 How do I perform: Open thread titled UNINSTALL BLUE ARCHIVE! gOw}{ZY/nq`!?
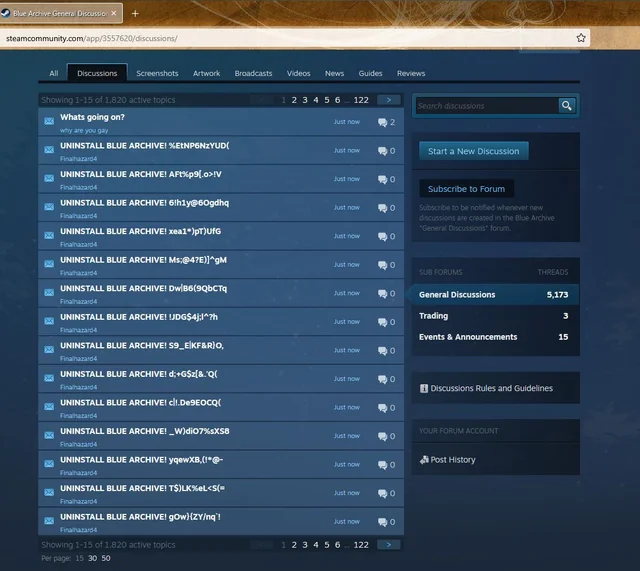(140, 517)
